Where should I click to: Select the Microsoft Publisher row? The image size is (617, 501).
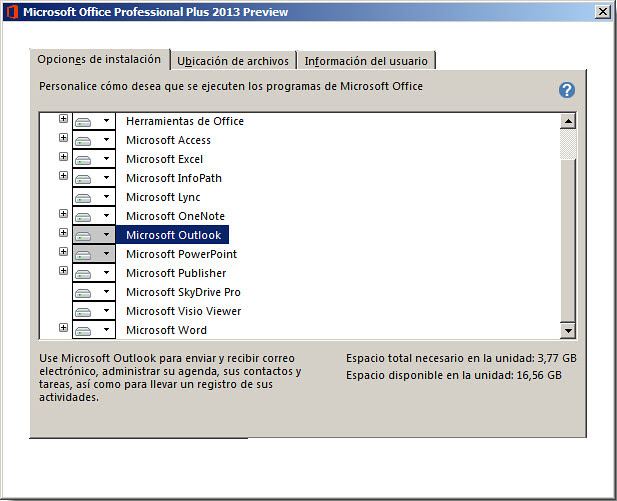click(x=176, y=273)
